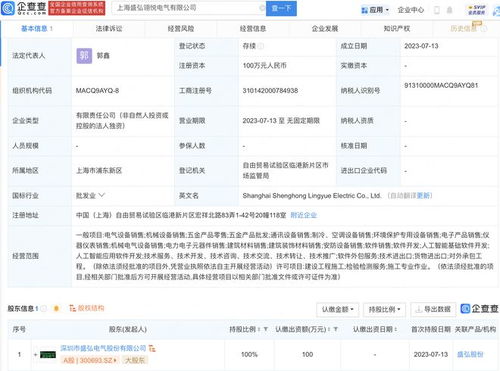Click into the company search input field
The image size is (500, 371).
188,8
